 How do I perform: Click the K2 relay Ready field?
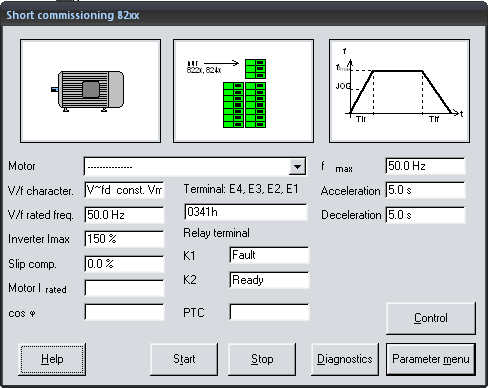coord(269,280)
